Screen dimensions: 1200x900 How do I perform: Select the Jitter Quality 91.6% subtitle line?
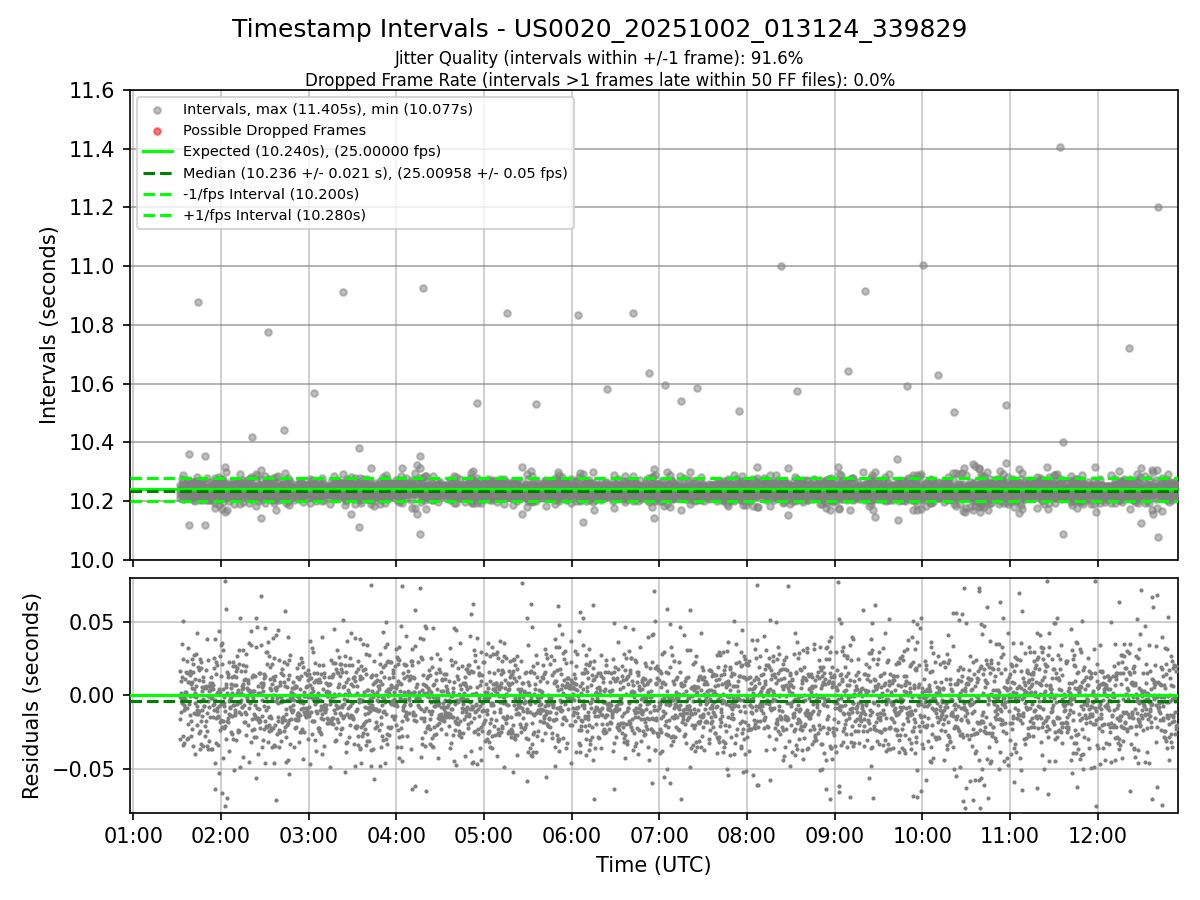[x=599, y=58]
